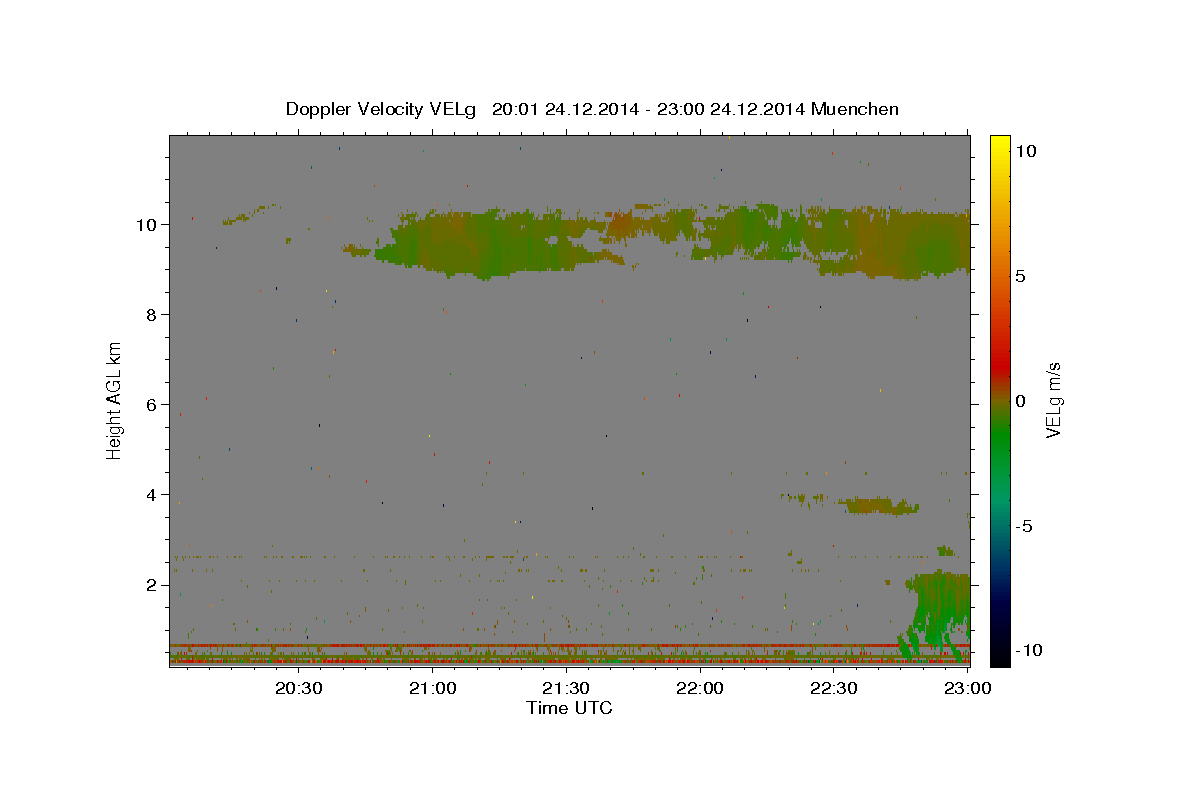Click the green precipitation streaks near 23:00
This screenshot has height=800, width=1200.
click(x=935, y=615)
